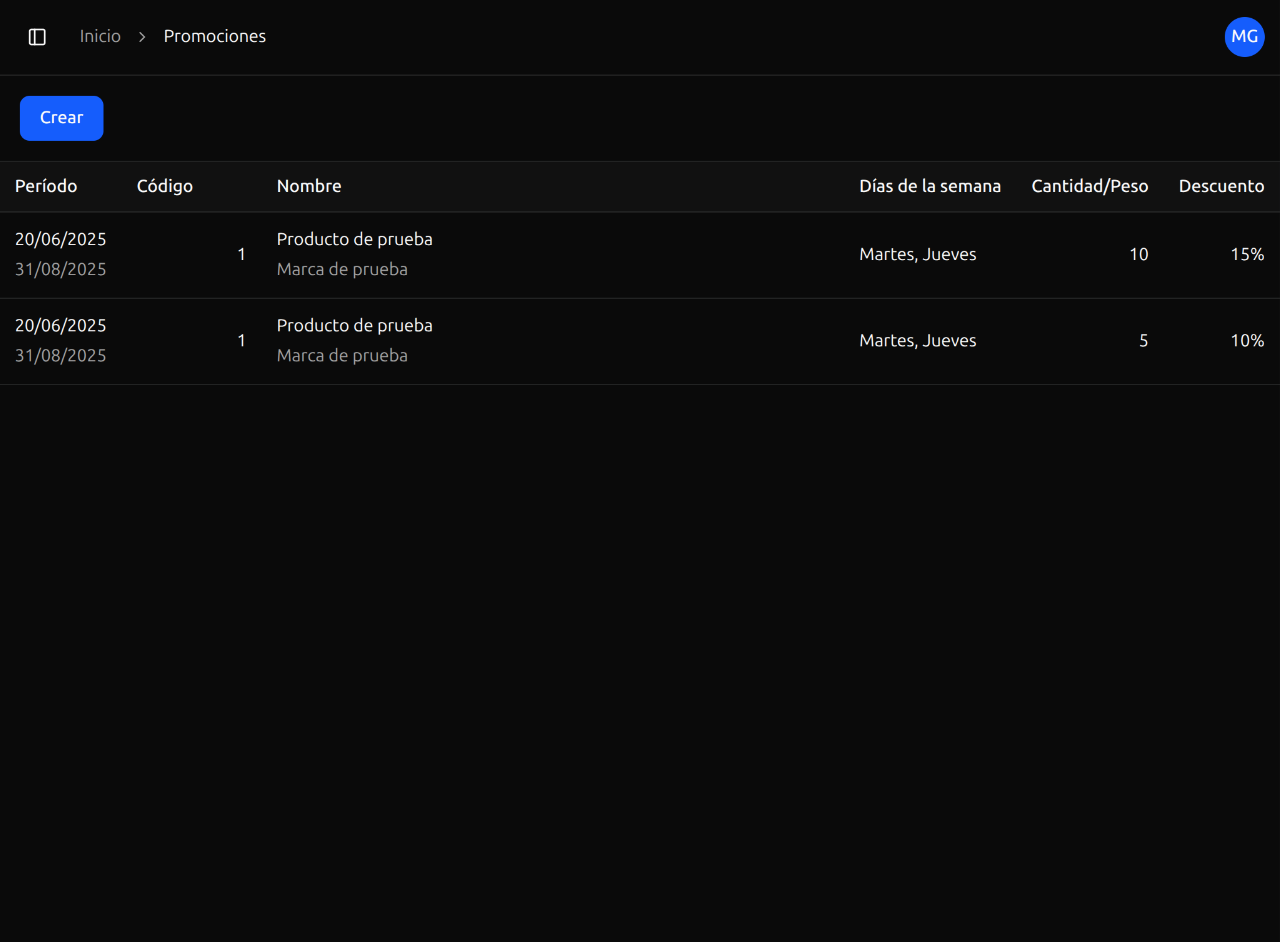Click quantity 10 in the first row
This screenshot has height=942, width=1280.
coord(1138,254)
